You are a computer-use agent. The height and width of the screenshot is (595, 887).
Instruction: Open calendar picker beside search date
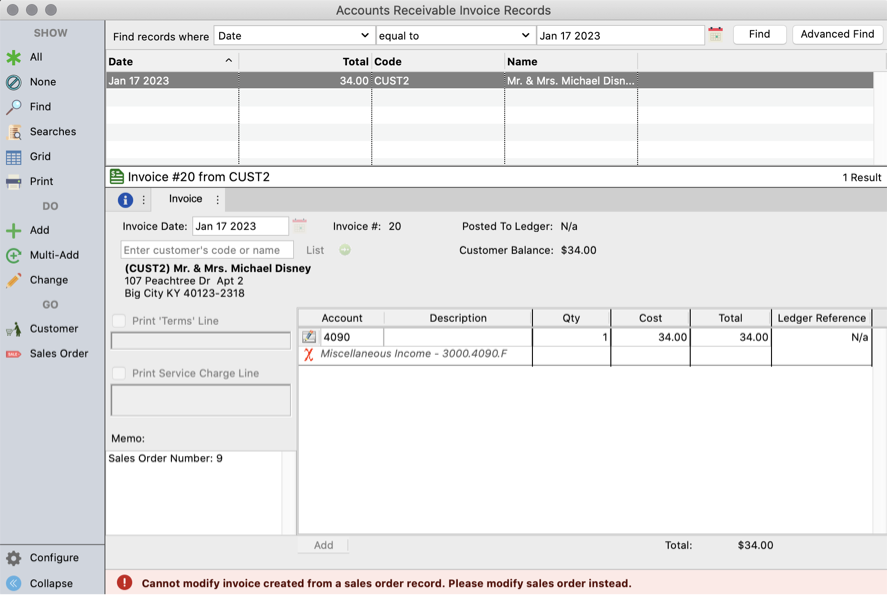coord(715,35)
